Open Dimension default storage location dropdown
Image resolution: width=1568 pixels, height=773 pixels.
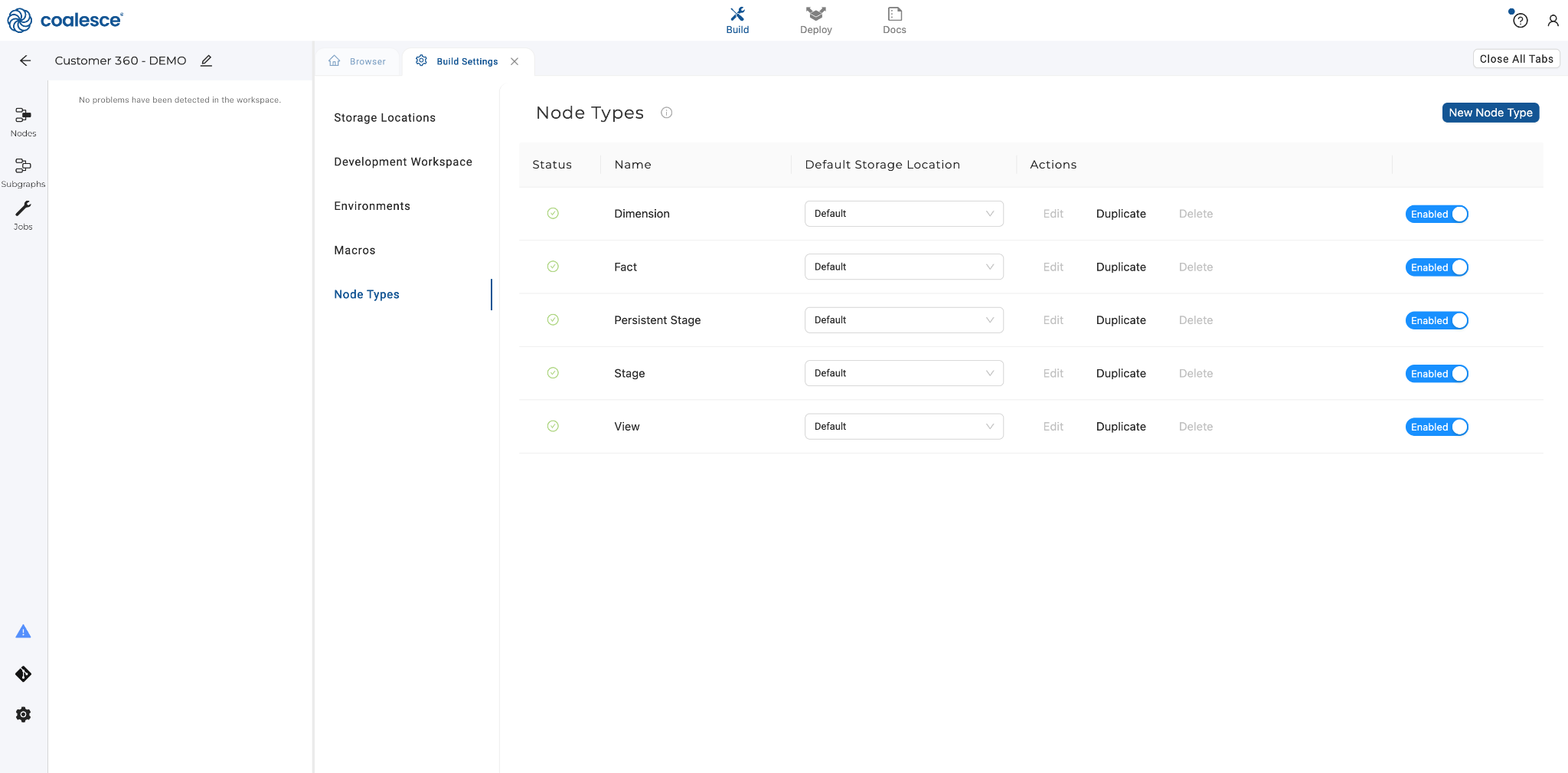point(903,214)
